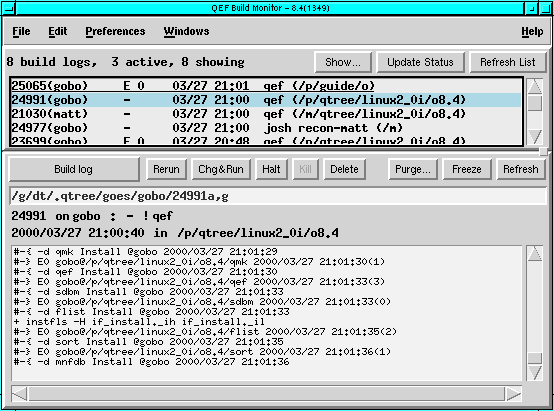Click the log output vertical scrollbar thumb
The image size is (554, 411).
coord(535,358)
